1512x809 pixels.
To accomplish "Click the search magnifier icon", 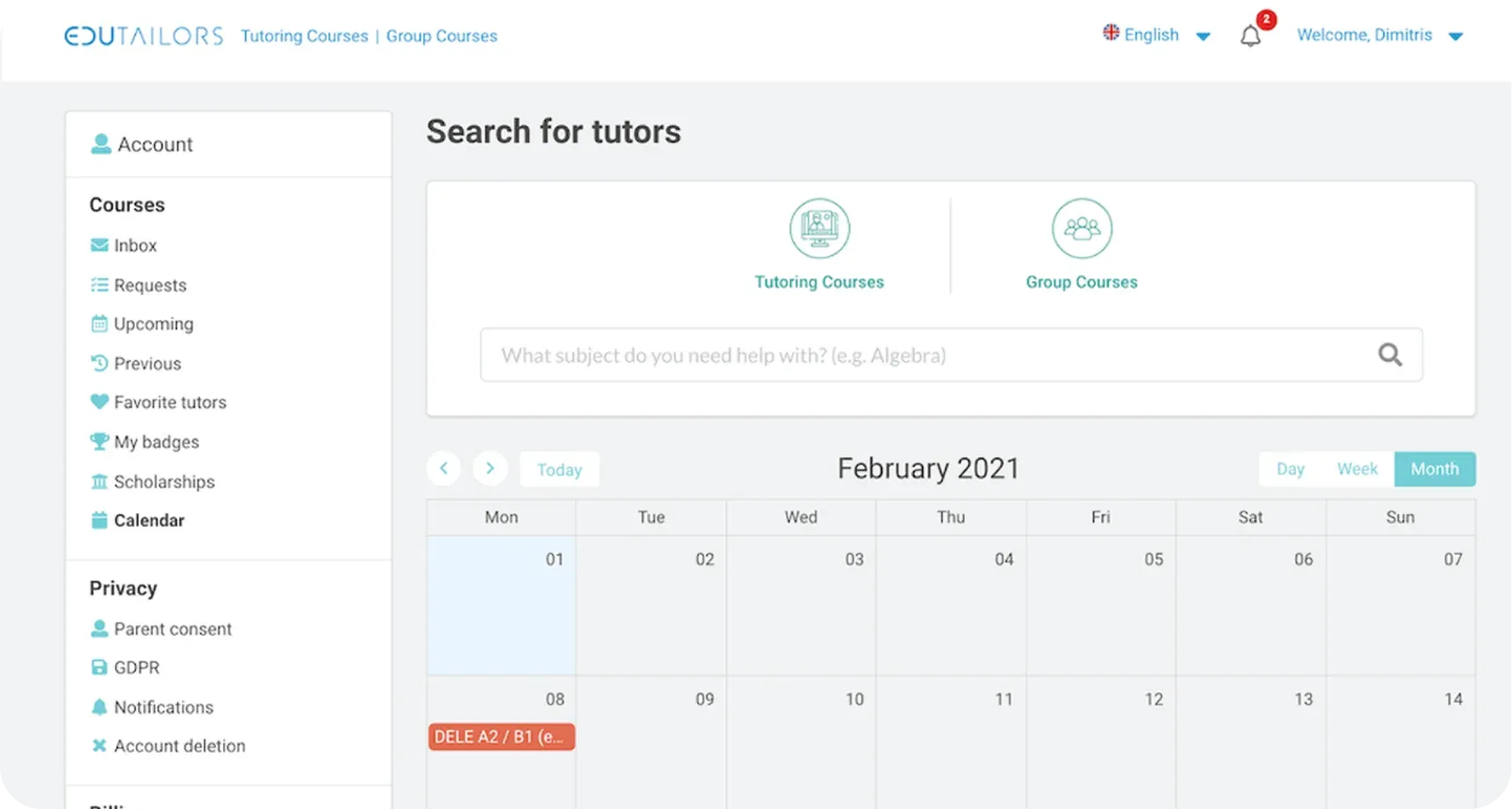I will [1389, 355].
